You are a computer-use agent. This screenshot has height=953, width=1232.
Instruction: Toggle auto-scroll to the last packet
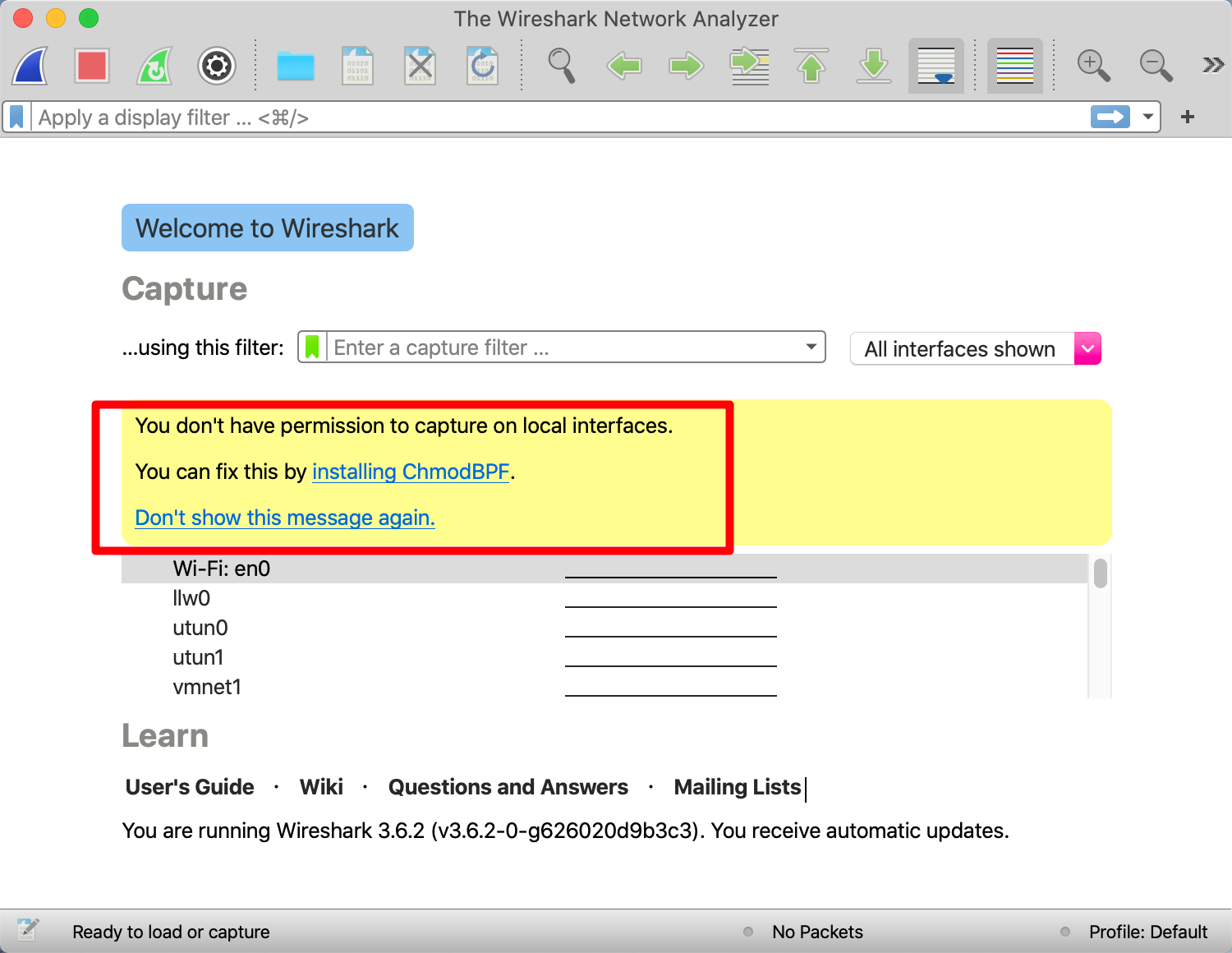tap(936, 66)
